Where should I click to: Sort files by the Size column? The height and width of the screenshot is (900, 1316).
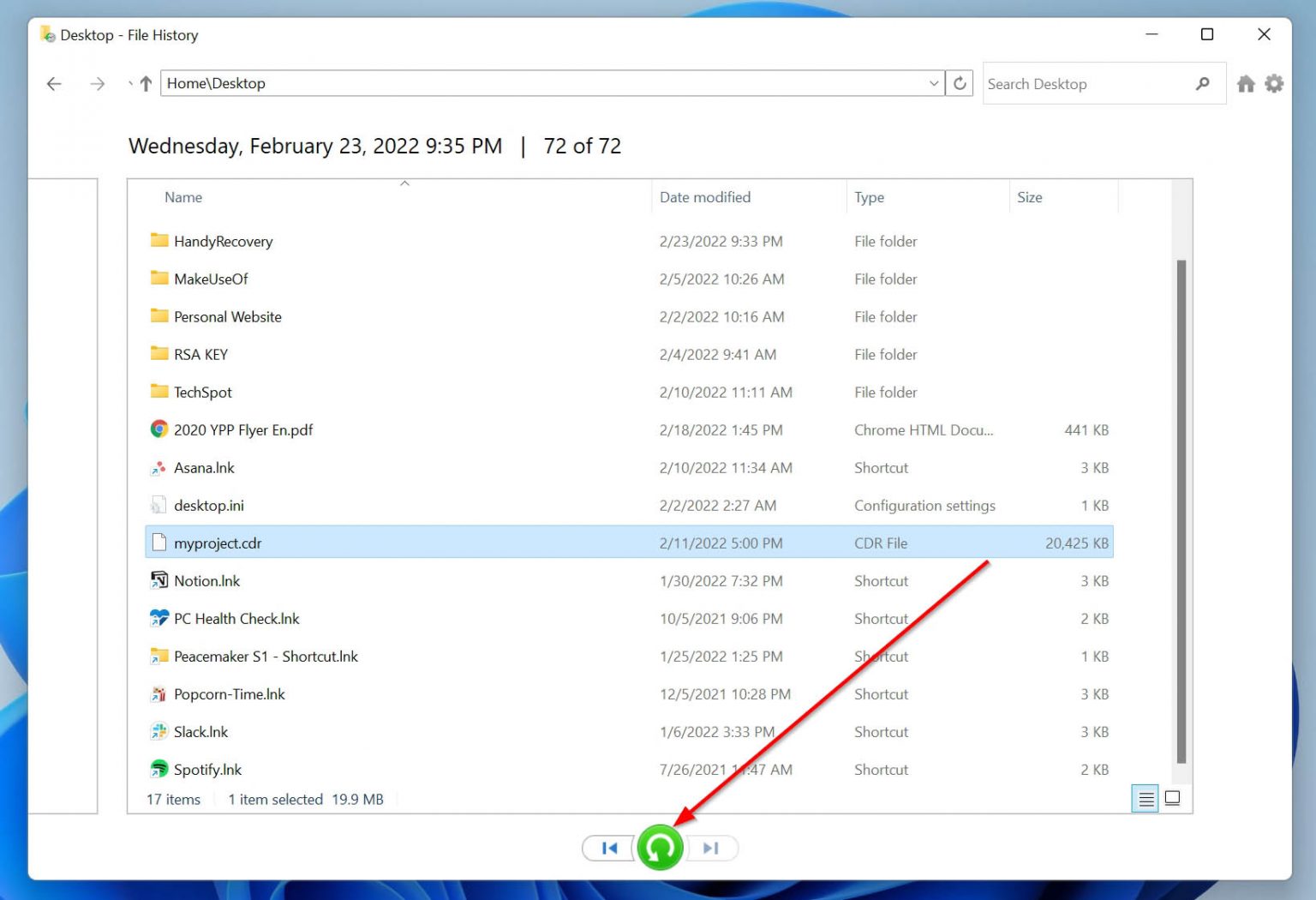point(1029,197)
